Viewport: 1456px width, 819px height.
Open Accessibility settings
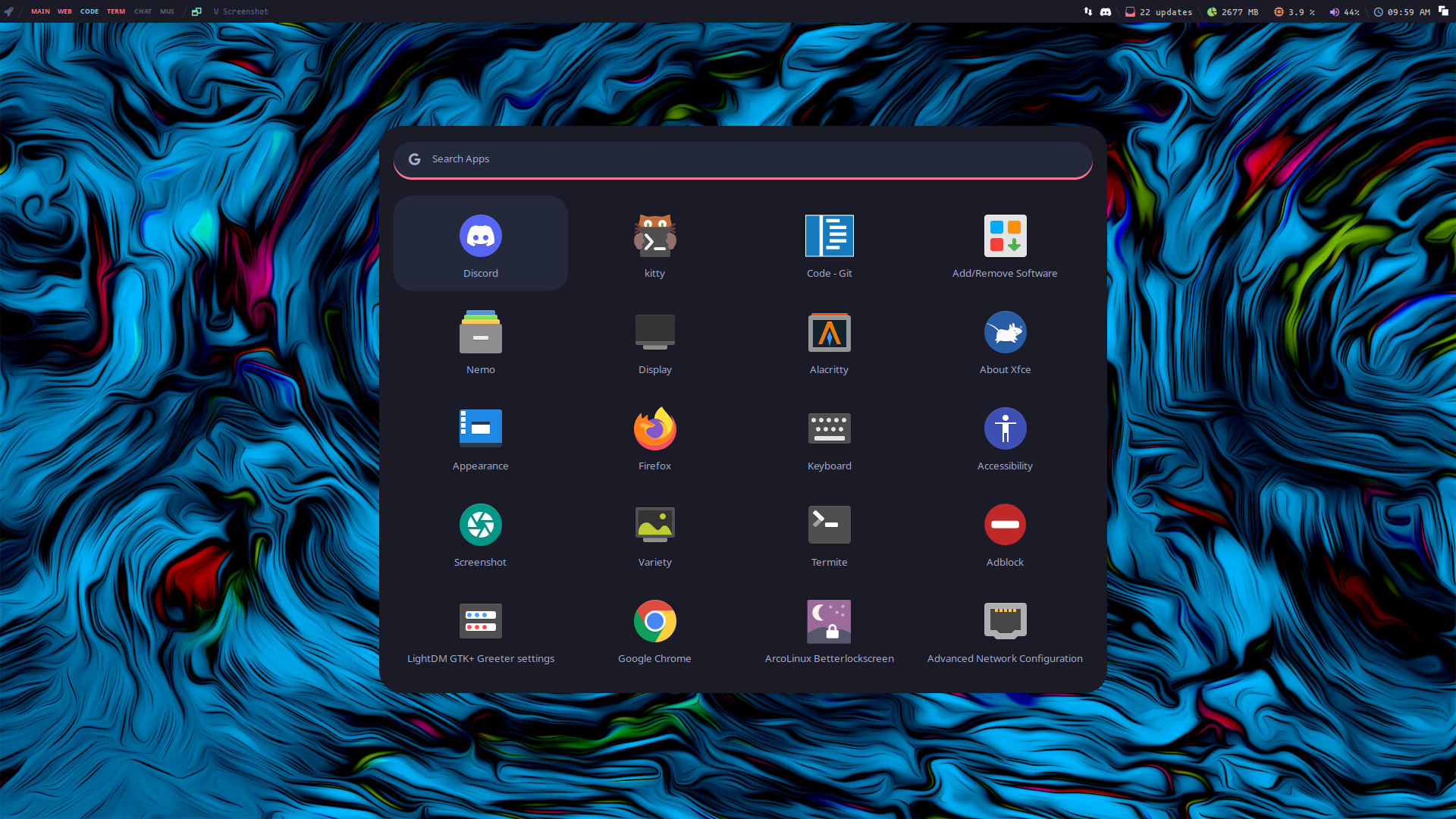tap(1004, 436)
